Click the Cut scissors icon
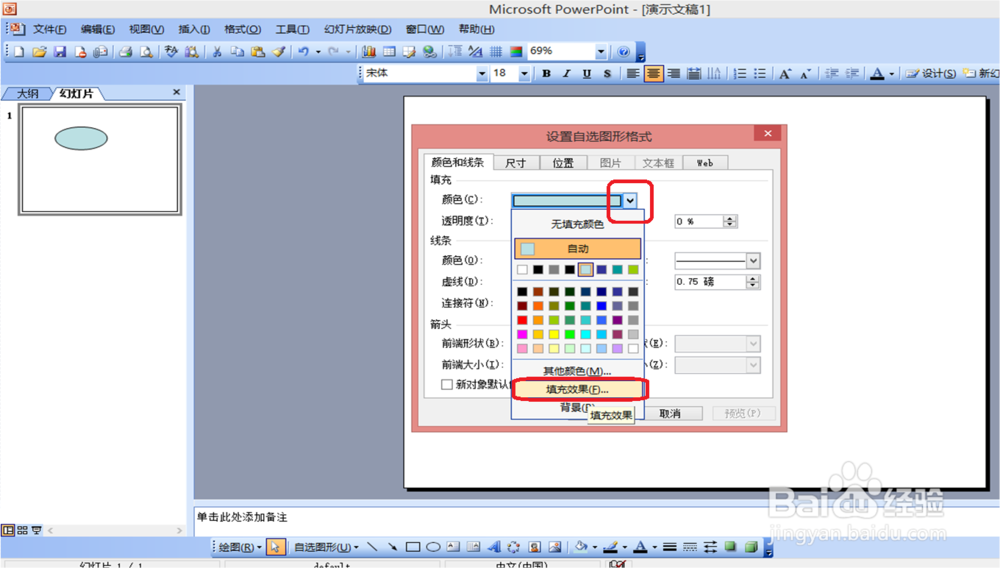Screen dimensions: 1000x568 pyautogui.click(x=217, y=52)
